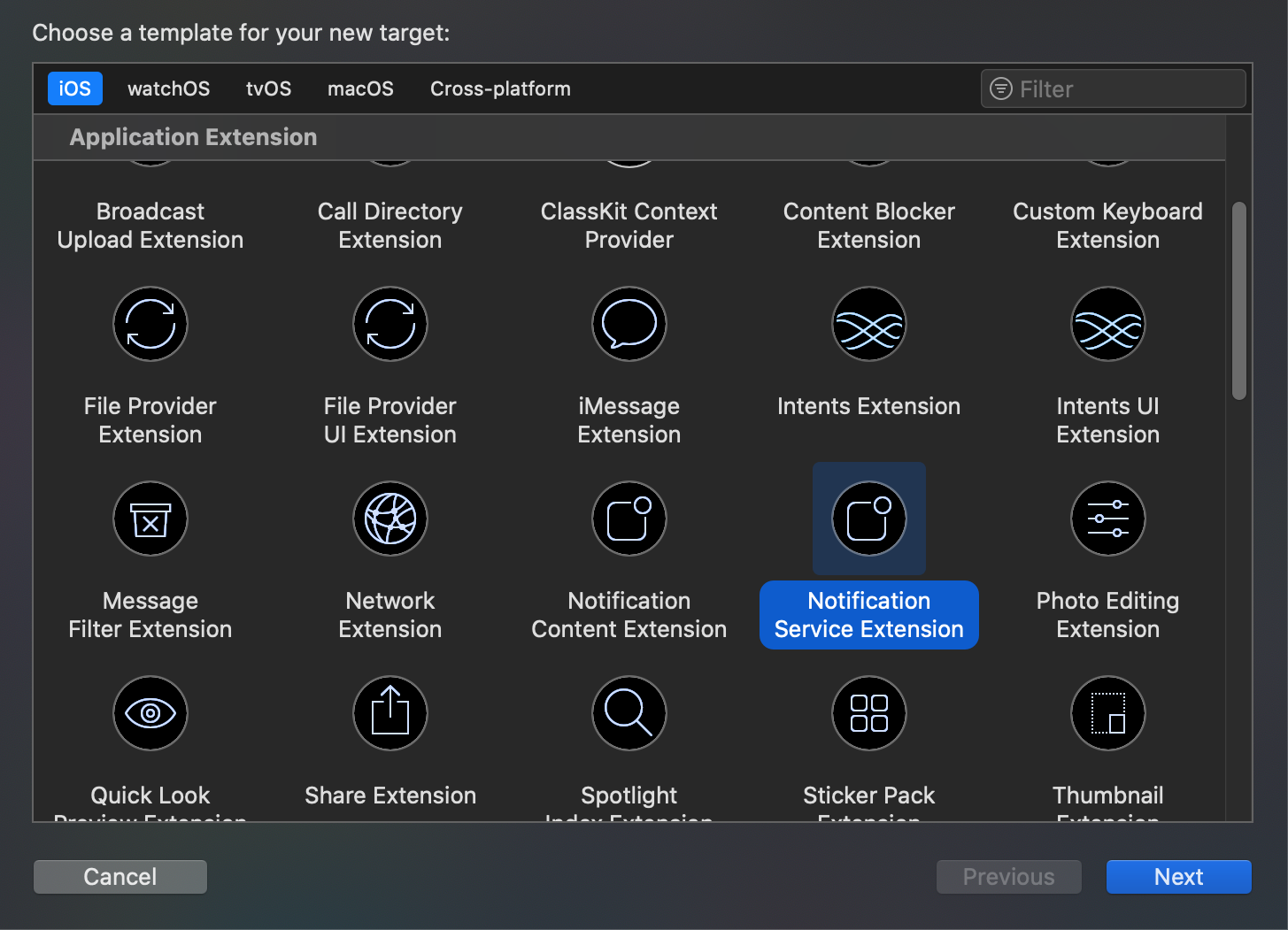Pick the Share Extension icon
Viewport: 1288px width, 930px height.
pos(390,713)
